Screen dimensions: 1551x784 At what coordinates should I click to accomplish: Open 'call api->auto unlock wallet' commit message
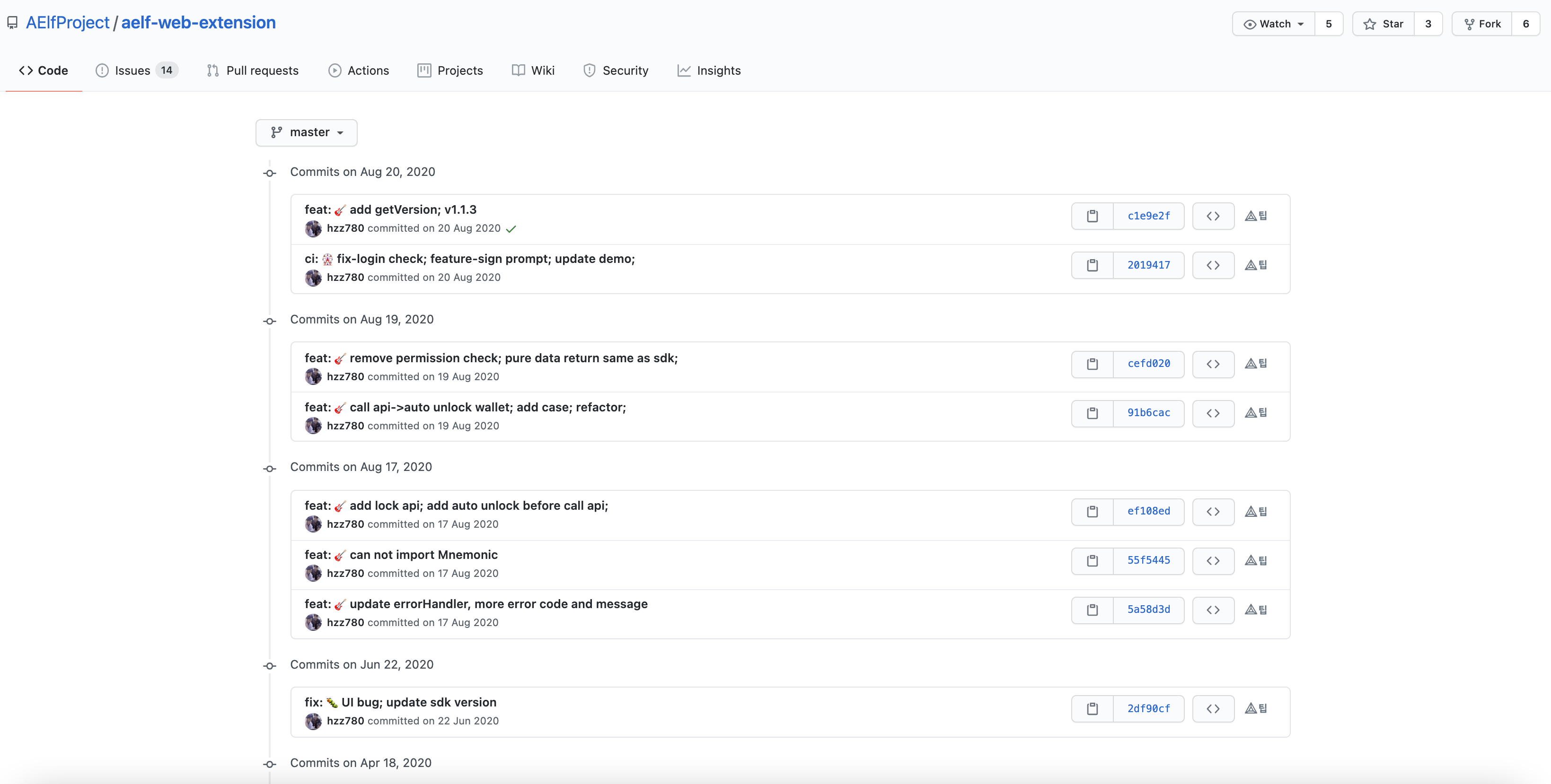click(x=466, y=407)
